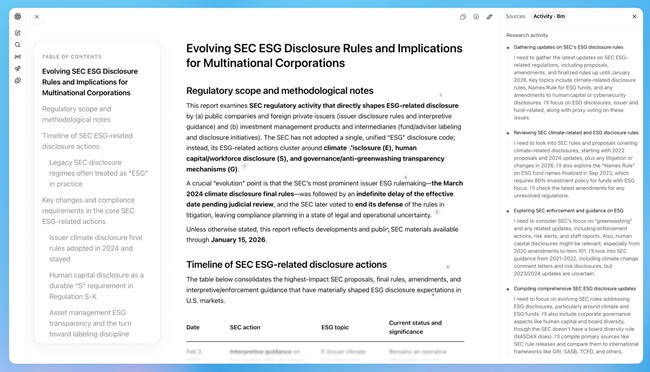Start a new chat via pencil icon
Image resolution: width=650 pixels, height=372 pixels.
pyautogui.click(x=17, y=33)
